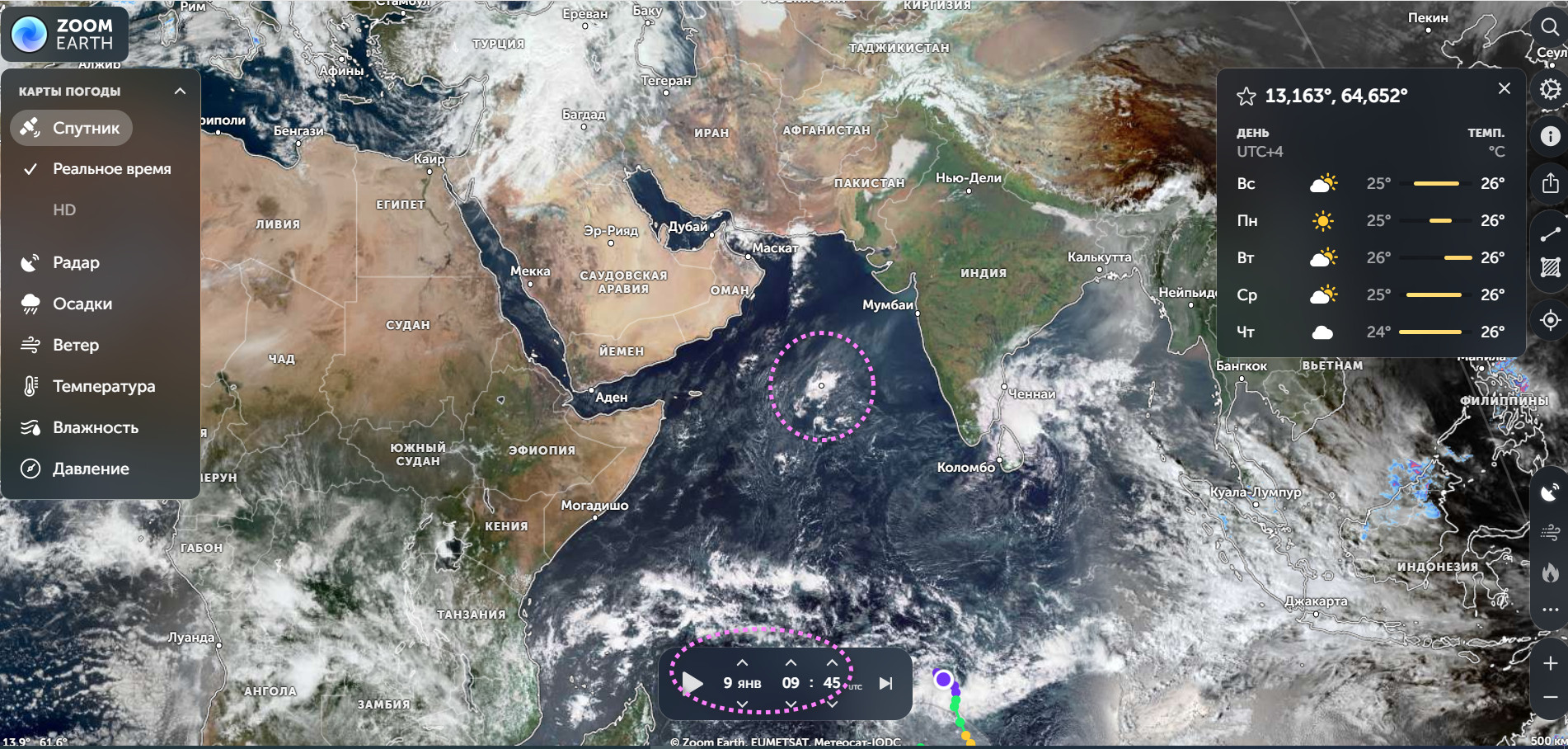
Task: Decrease the minutes with the down arrow
Action: click(832, 704)
